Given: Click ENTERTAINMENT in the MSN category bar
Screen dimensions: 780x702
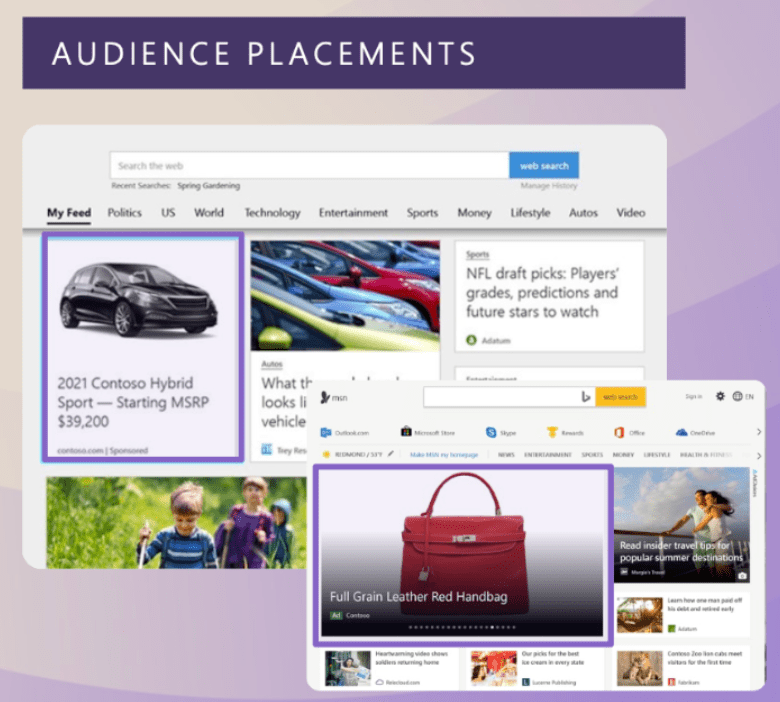Looking at the screenshot, I should pos(548,455).
